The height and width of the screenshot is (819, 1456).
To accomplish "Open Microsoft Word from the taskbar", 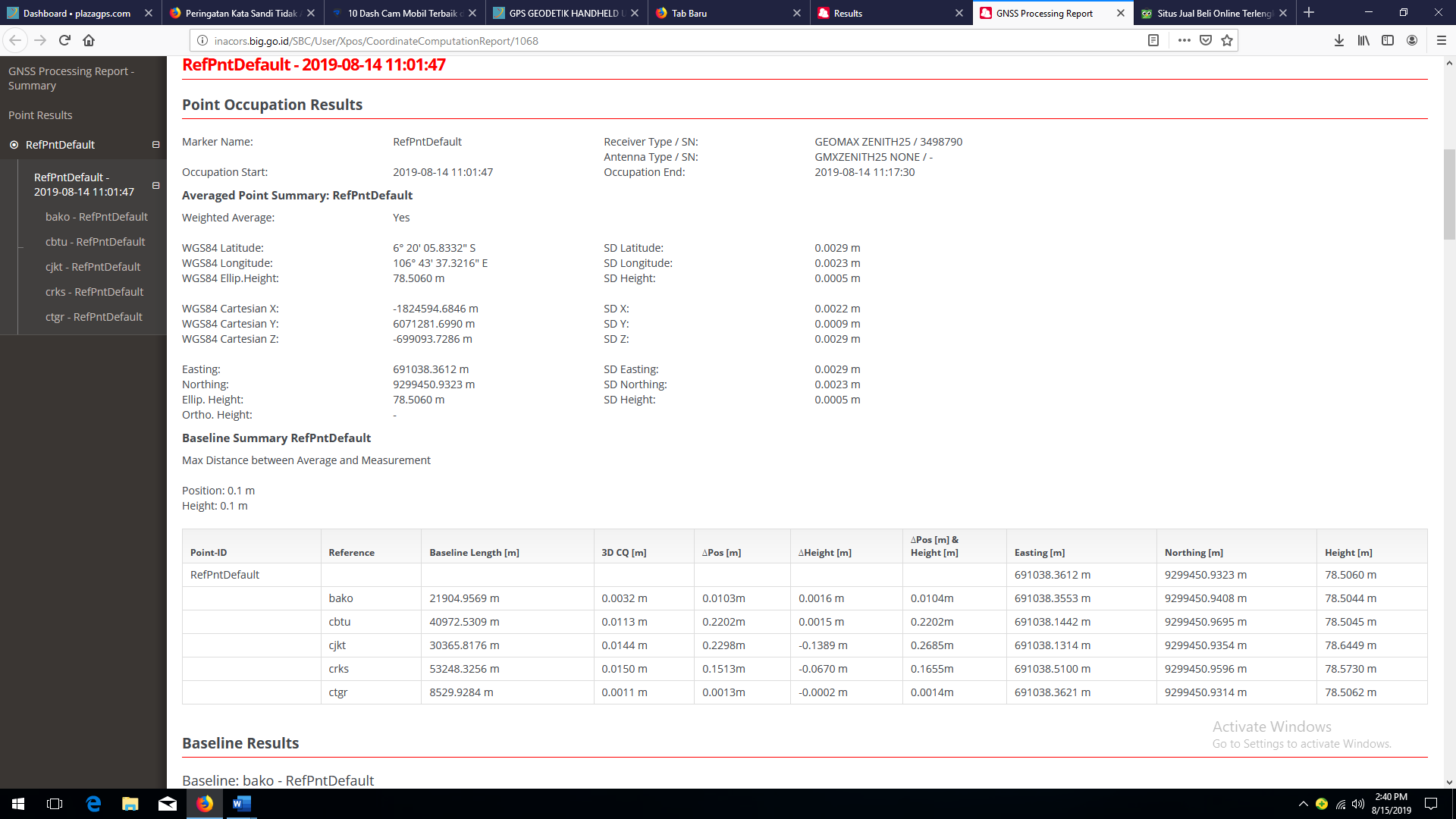I will click(242, 804).
